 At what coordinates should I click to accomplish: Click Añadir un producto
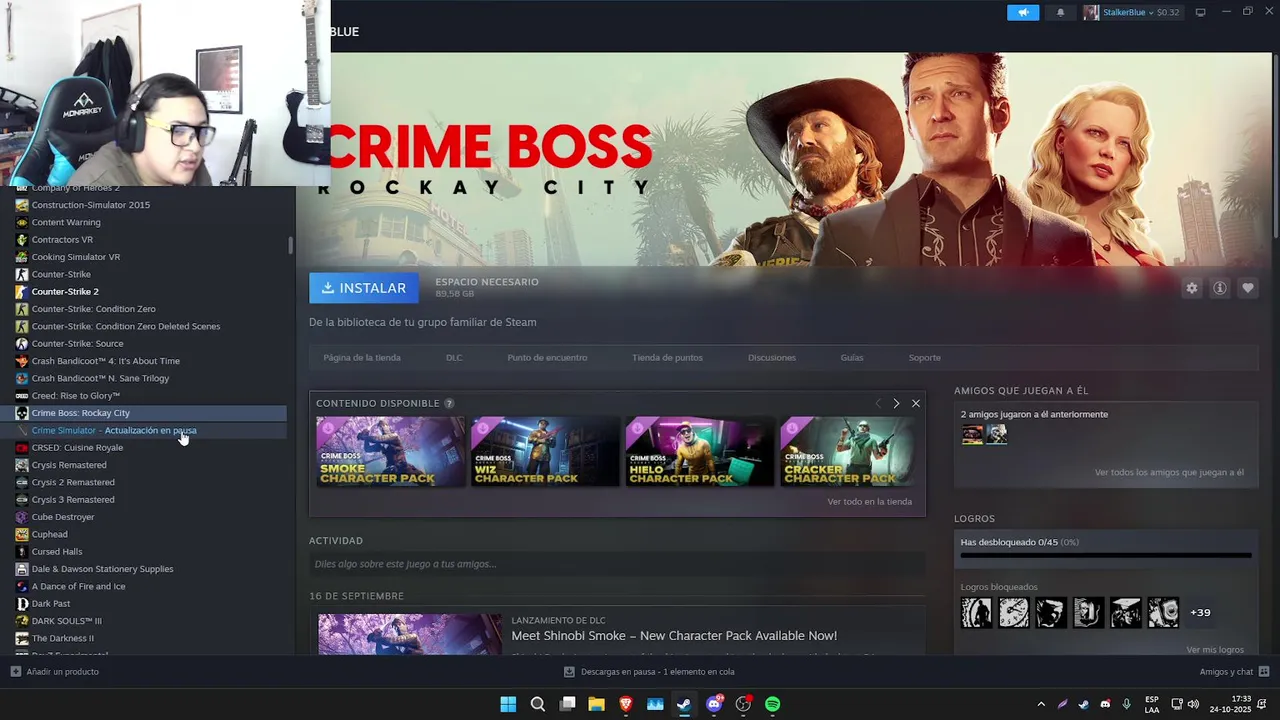click(x=55, y=672)
